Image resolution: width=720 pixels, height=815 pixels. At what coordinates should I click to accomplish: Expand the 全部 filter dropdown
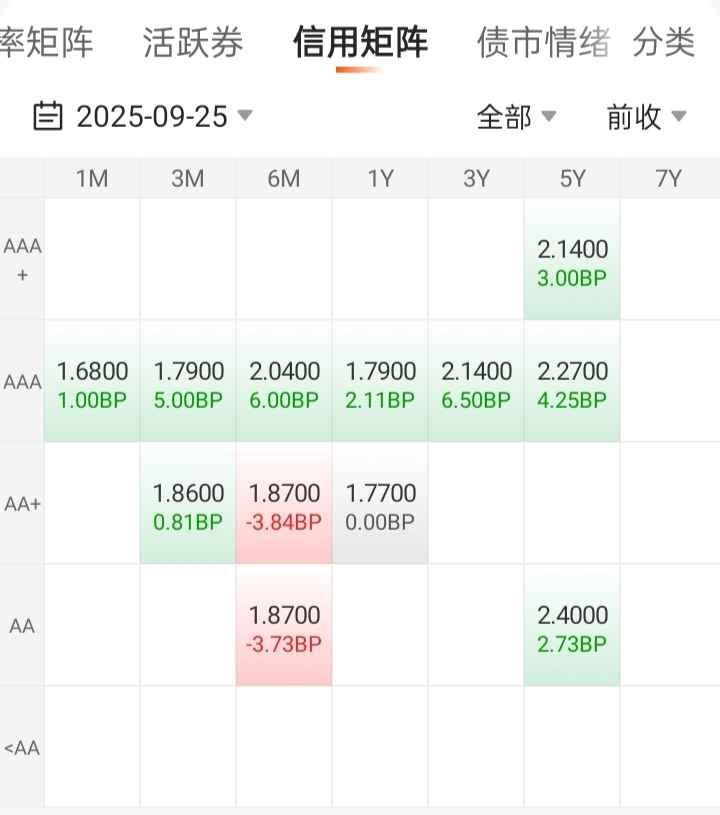(x=516, y=117)
